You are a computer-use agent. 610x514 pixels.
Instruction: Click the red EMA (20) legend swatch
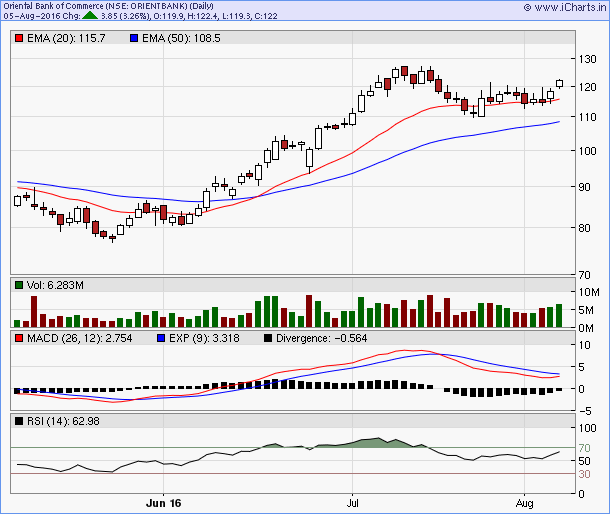tap(19, 39)
